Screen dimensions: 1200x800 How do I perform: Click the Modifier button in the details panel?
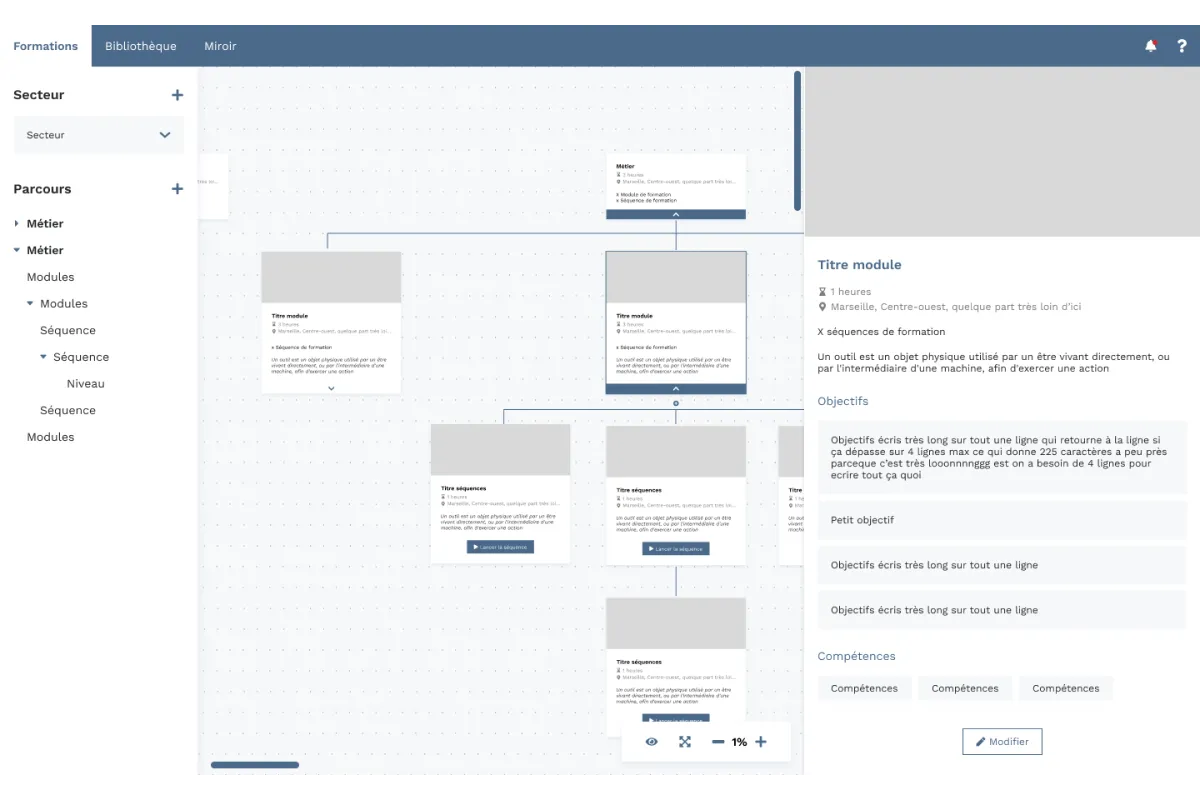(x=1002, y=741)
